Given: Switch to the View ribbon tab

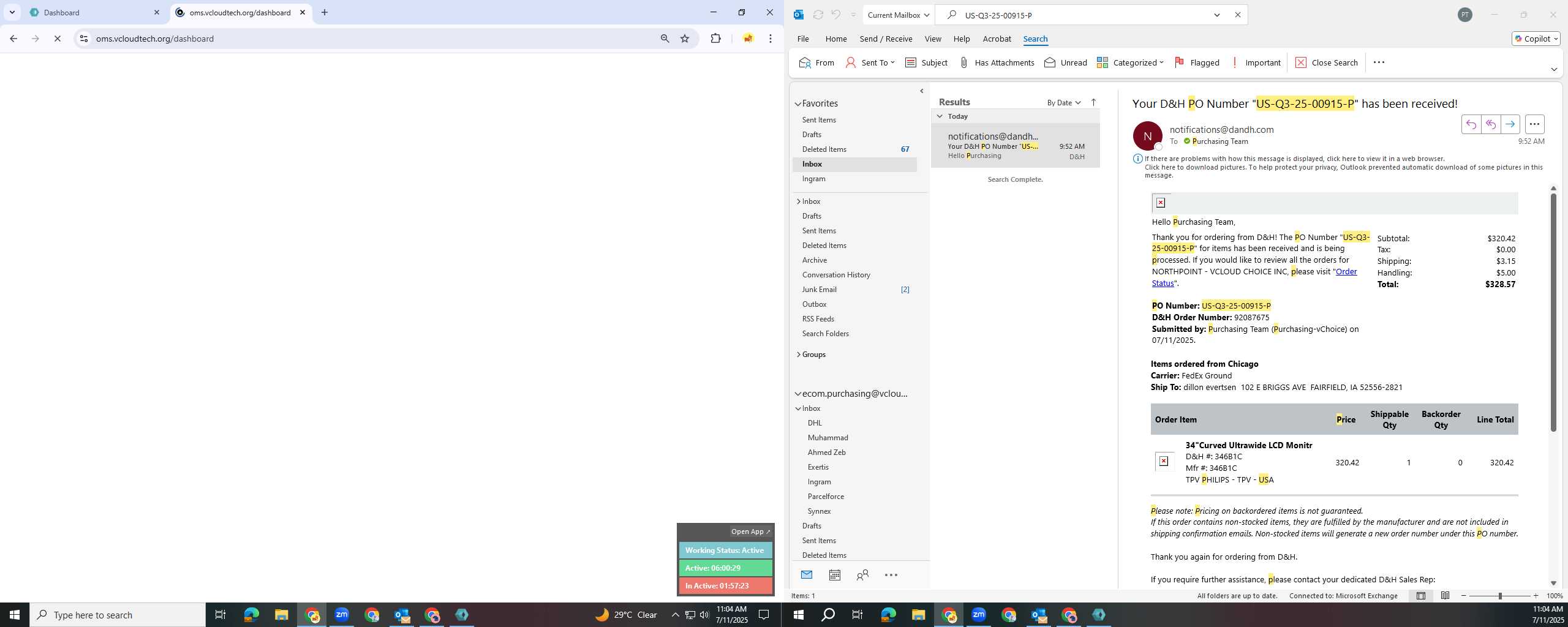Looking at the screenshot, I should pos(933,39).
